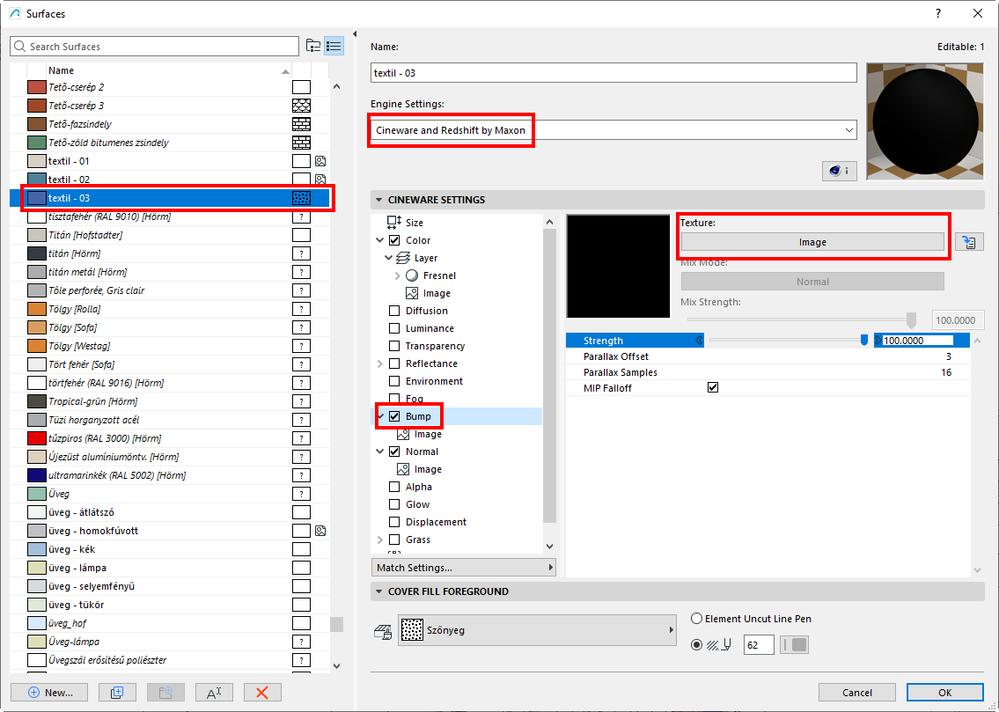Click Strength left keyframe arrow icon
Image resolution: width=999 pixels, height=712 pixels.
699,341
